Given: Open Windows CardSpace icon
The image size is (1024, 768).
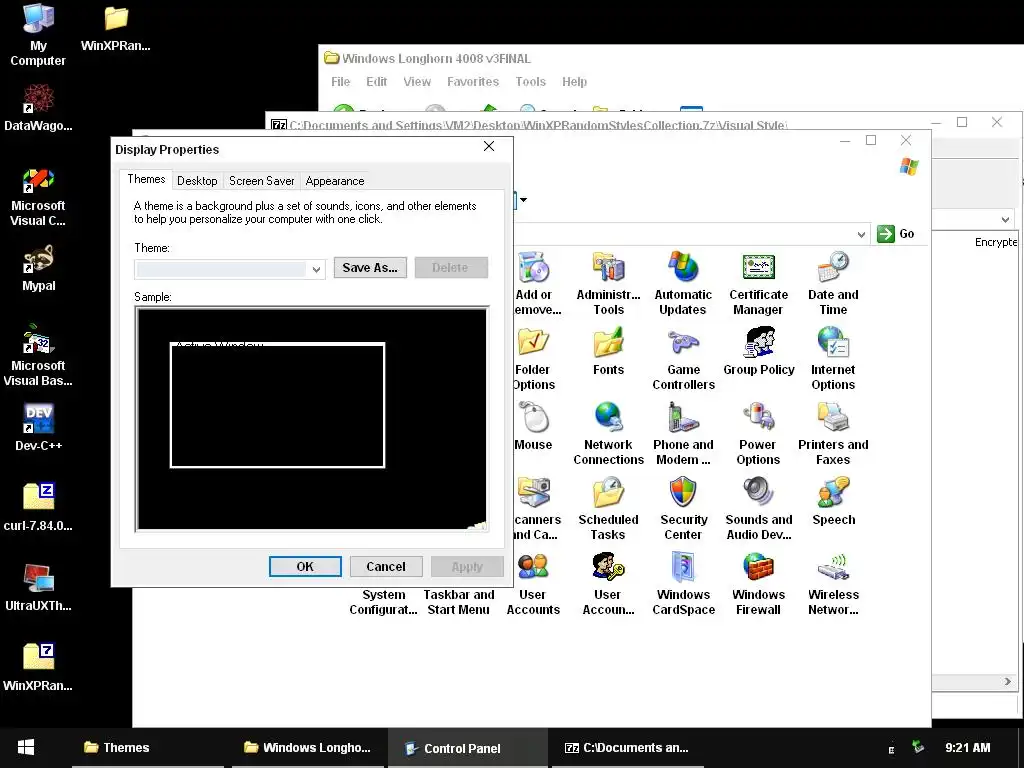Looking at the screenshot, I should [683, 583].
